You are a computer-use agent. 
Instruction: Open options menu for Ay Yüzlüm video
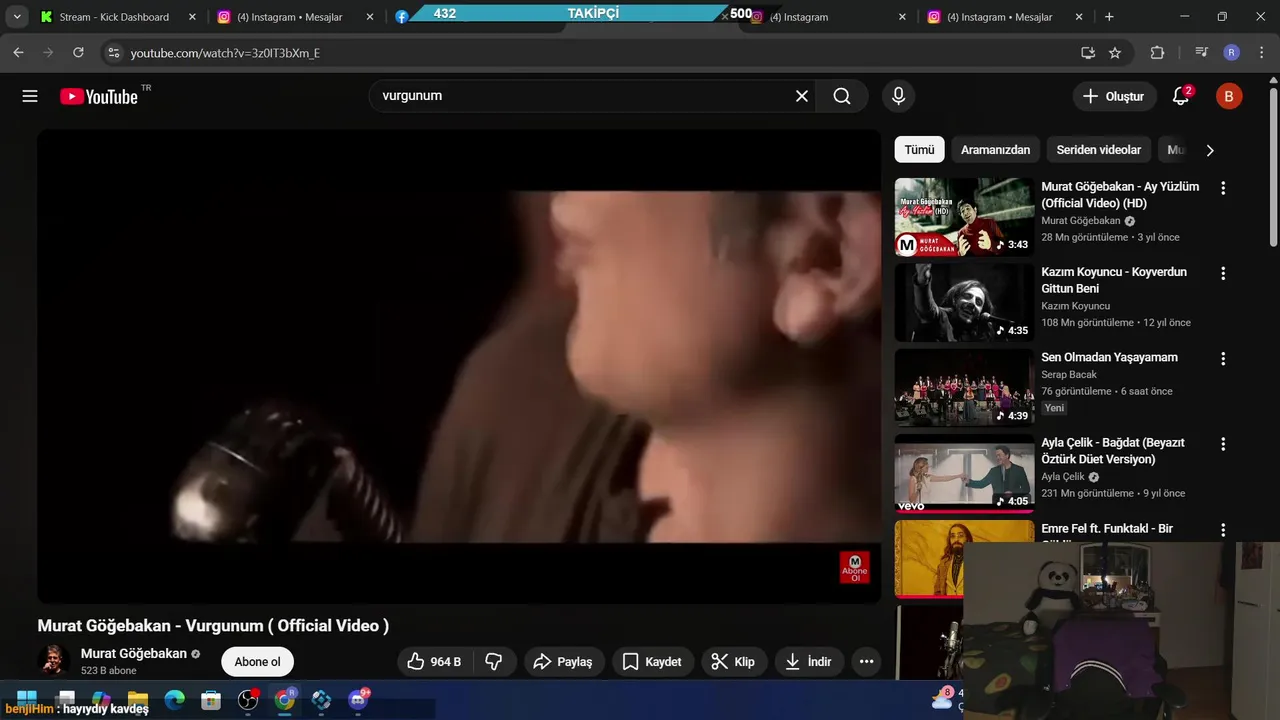[x=1222, y=188]
